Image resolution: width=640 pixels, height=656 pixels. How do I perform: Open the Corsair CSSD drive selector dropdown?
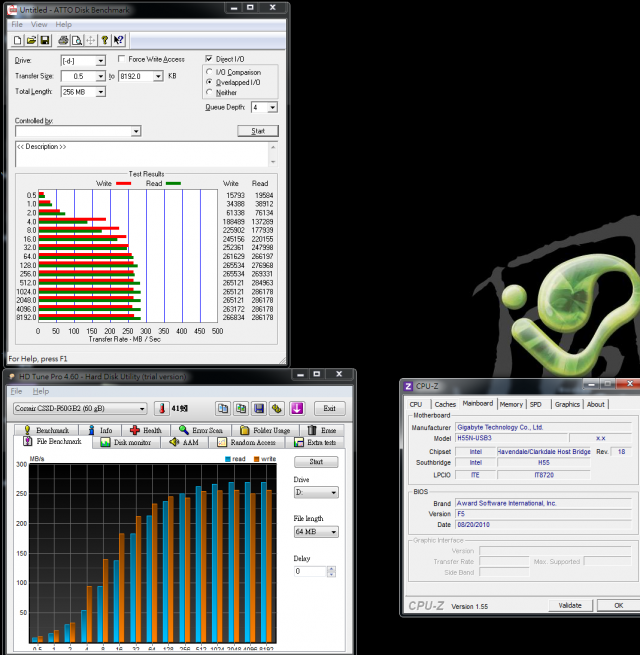coord(79,408)
